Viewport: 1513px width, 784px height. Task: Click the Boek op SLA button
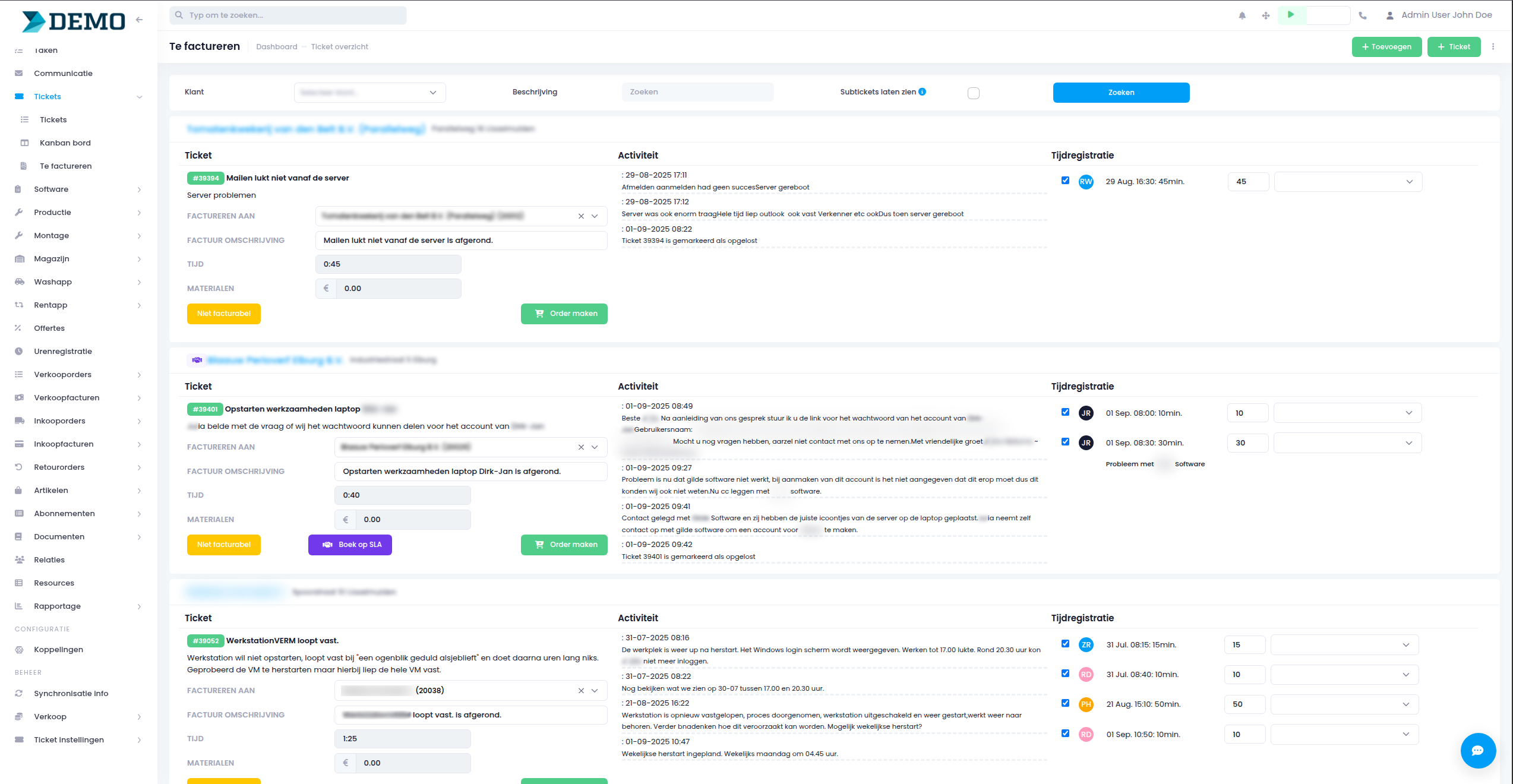350,545
